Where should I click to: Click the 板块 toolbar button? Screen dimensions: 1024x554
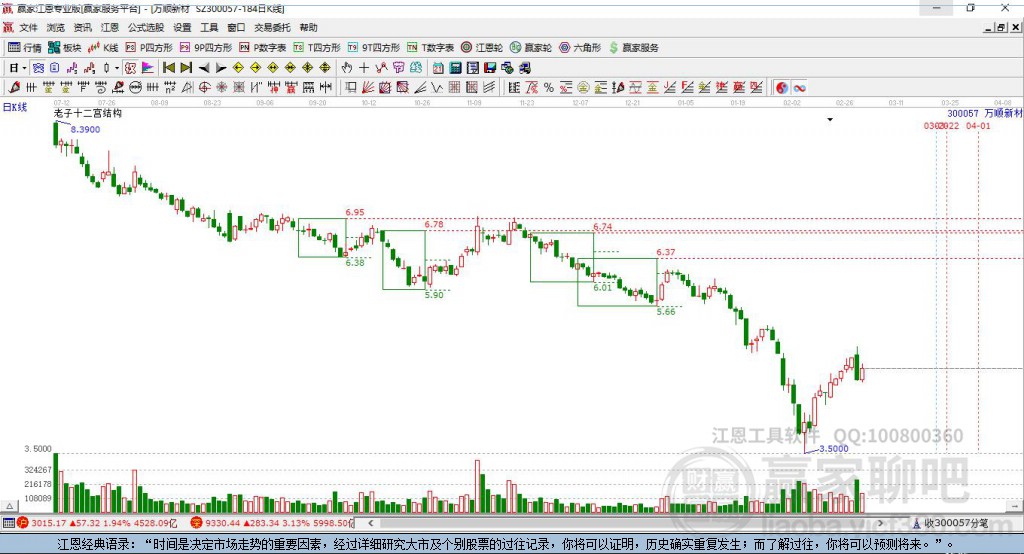65,48
